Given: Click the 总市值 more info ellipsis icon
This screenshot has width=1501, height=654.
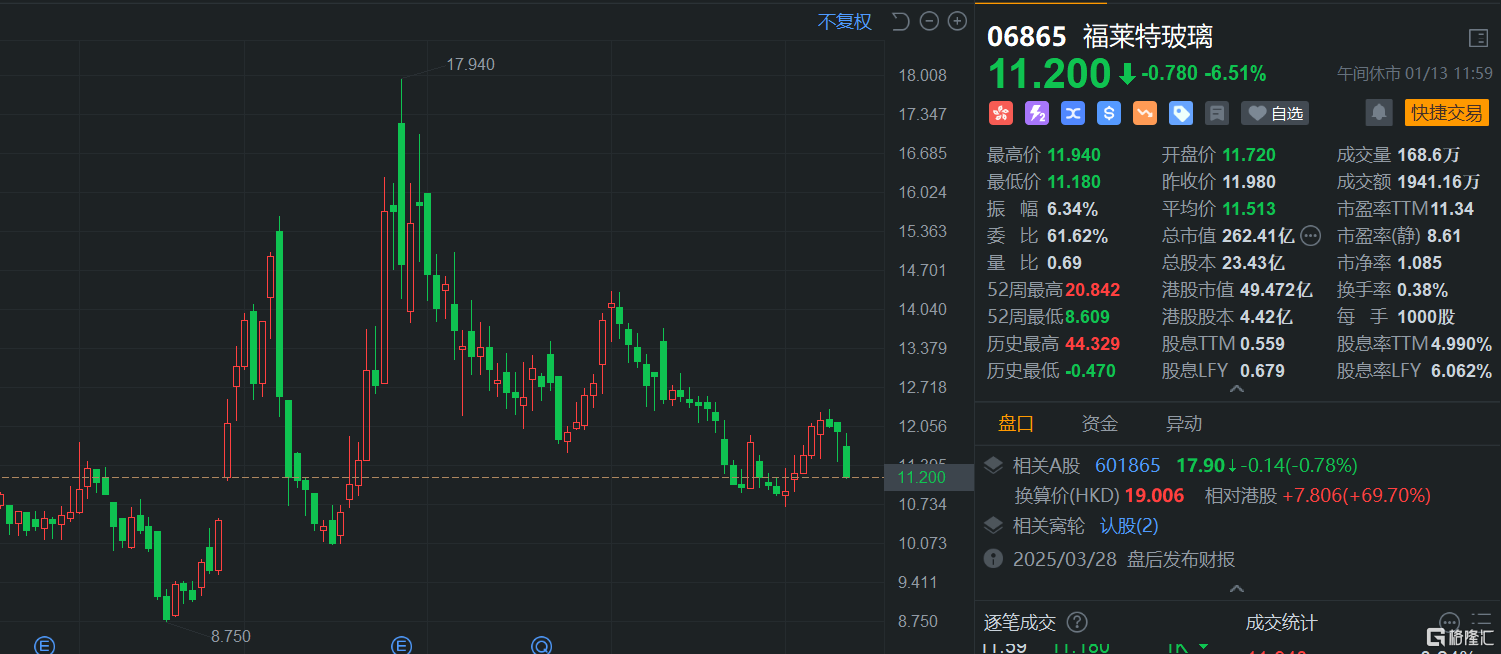Looking at the screenshot, I should pyautogui.click(x=1311, y=236).
